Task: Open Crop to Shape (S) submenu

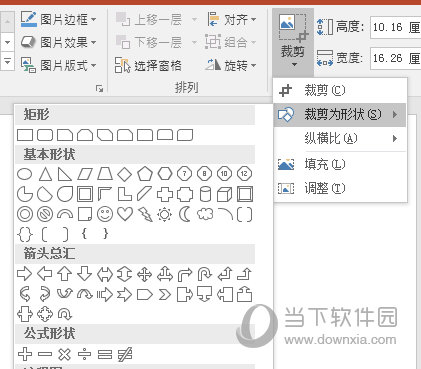Action: (340, 115)
